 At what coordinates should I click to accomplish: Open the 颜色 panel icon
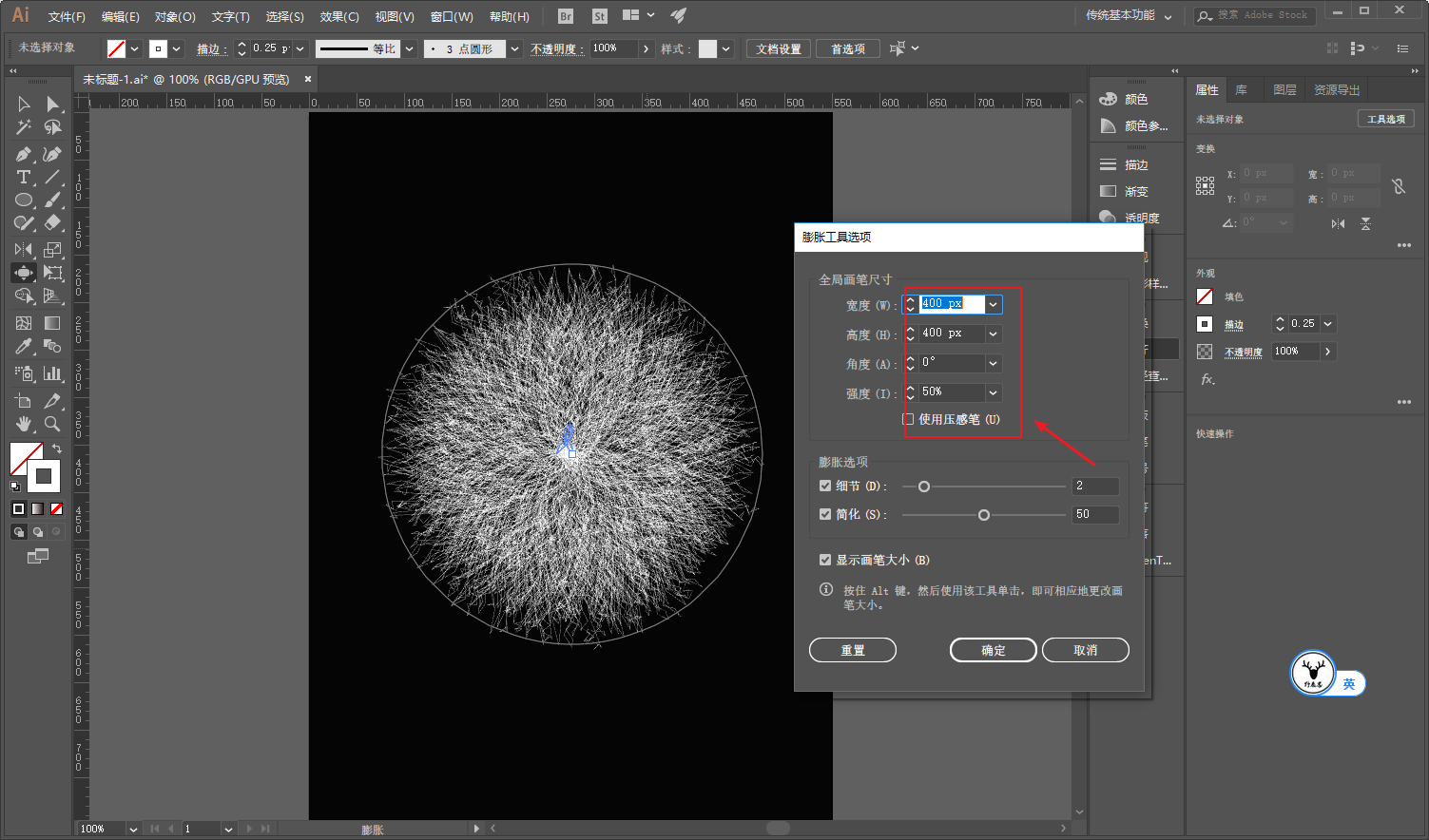click(x=1108, y=99)
